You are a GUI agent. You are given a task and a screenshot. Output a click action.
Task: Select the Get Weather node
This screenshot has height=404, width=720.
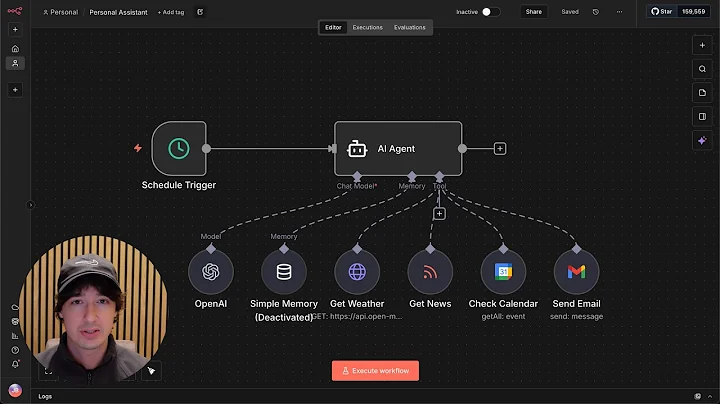click(x=357, y=272)
